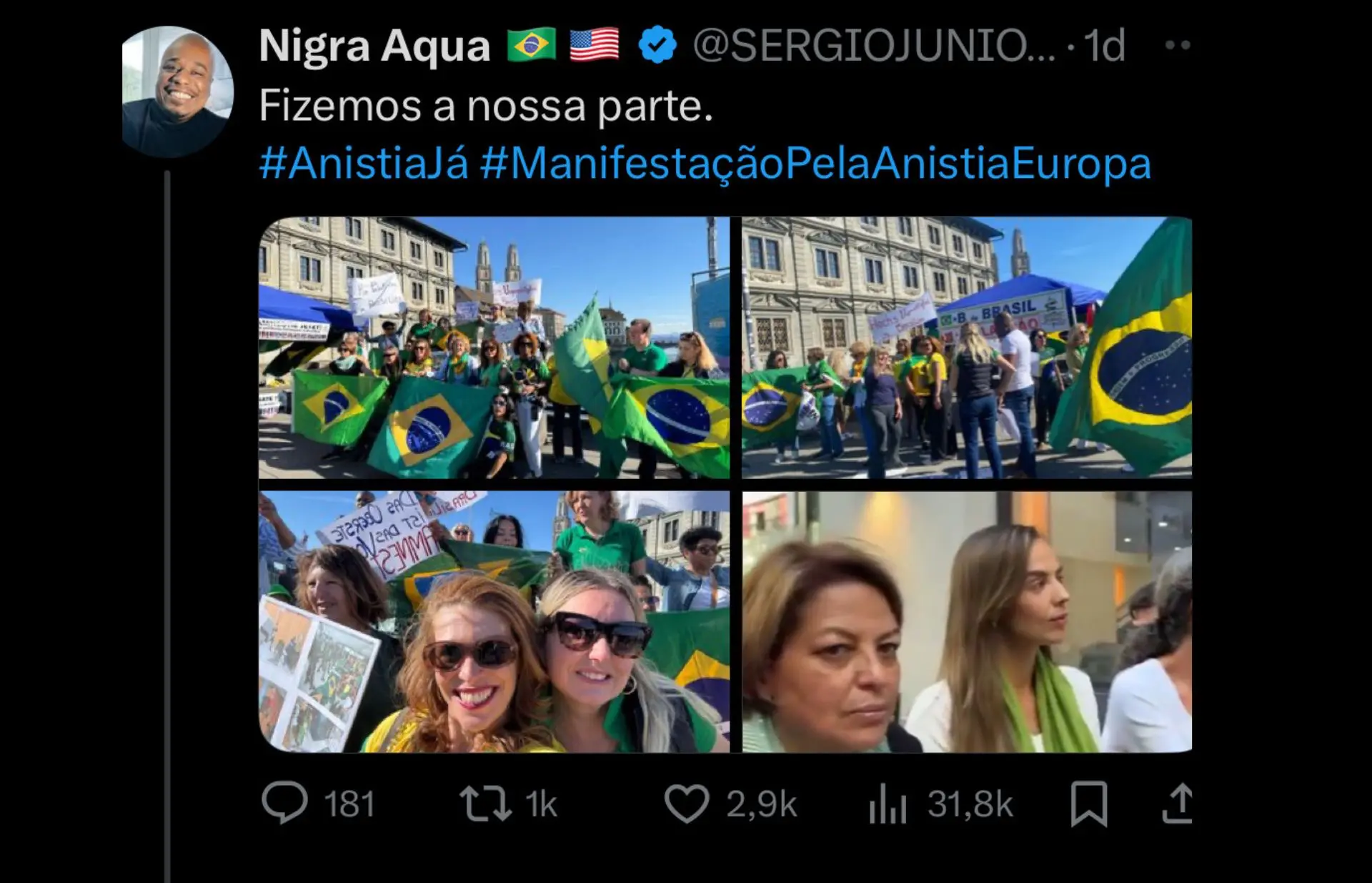Open the @SERGIOJUNIO... handle link
The width and height of the screenshot is (1372, 883).
[x=874, y=46]
